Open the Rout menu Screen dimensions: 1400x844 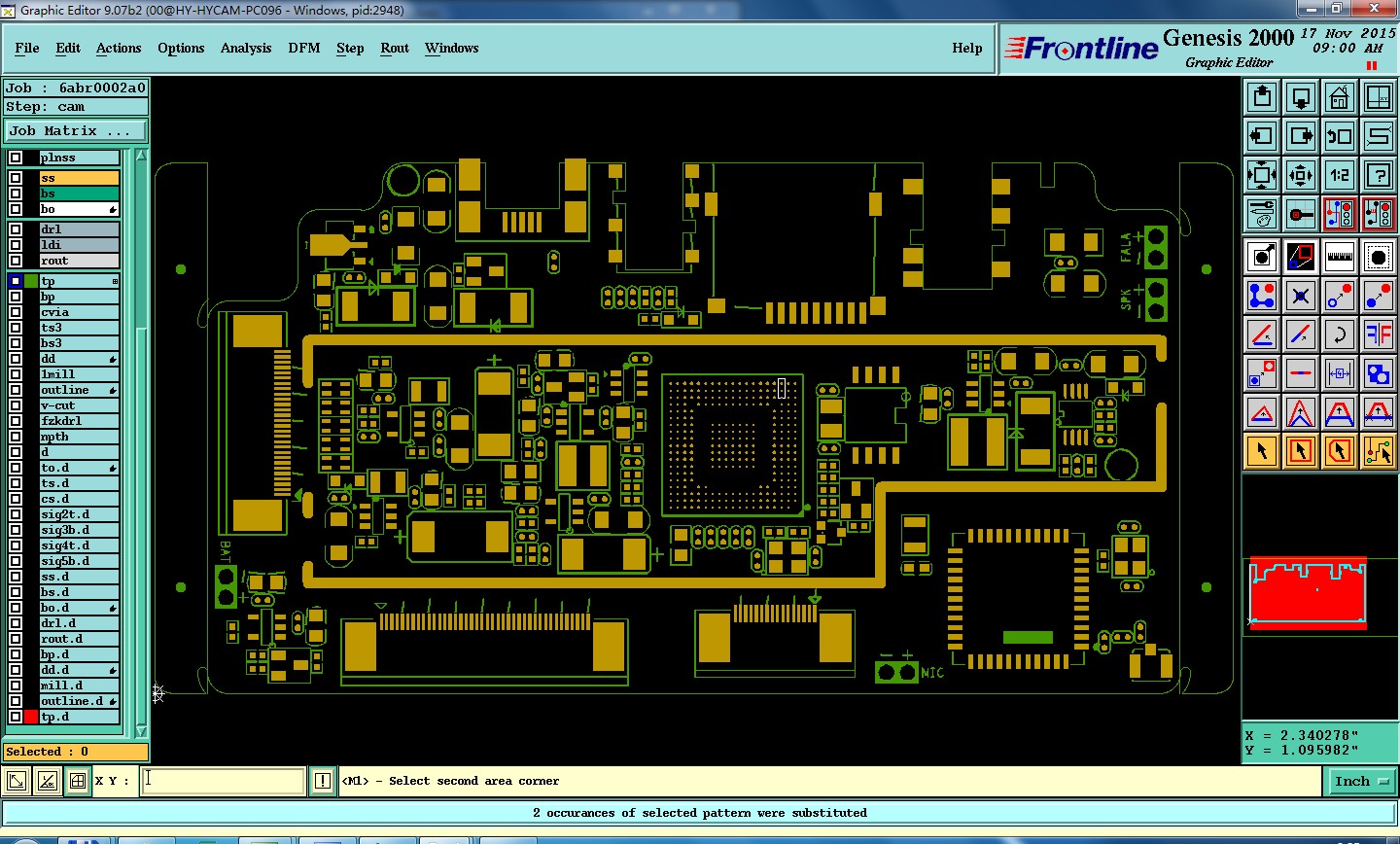(395, 48)
